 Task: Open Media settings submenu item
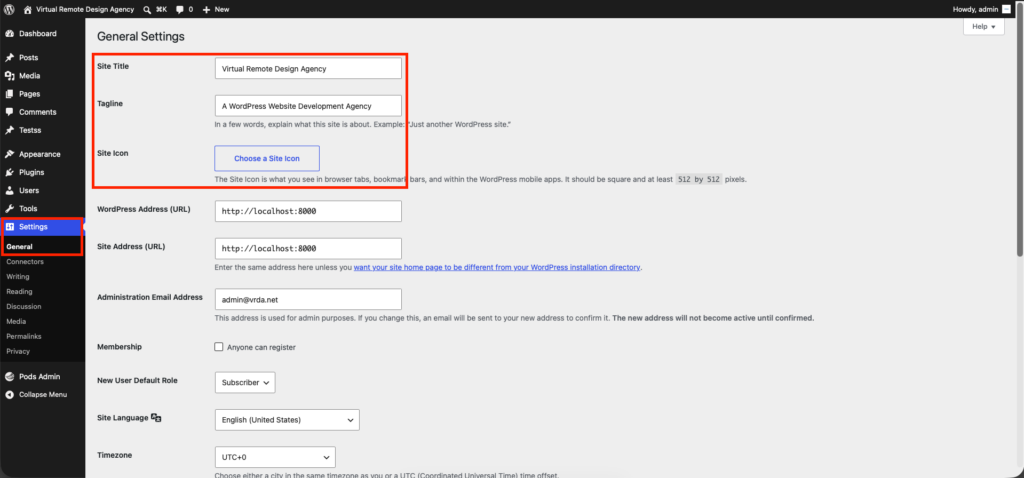coord(16,321)
